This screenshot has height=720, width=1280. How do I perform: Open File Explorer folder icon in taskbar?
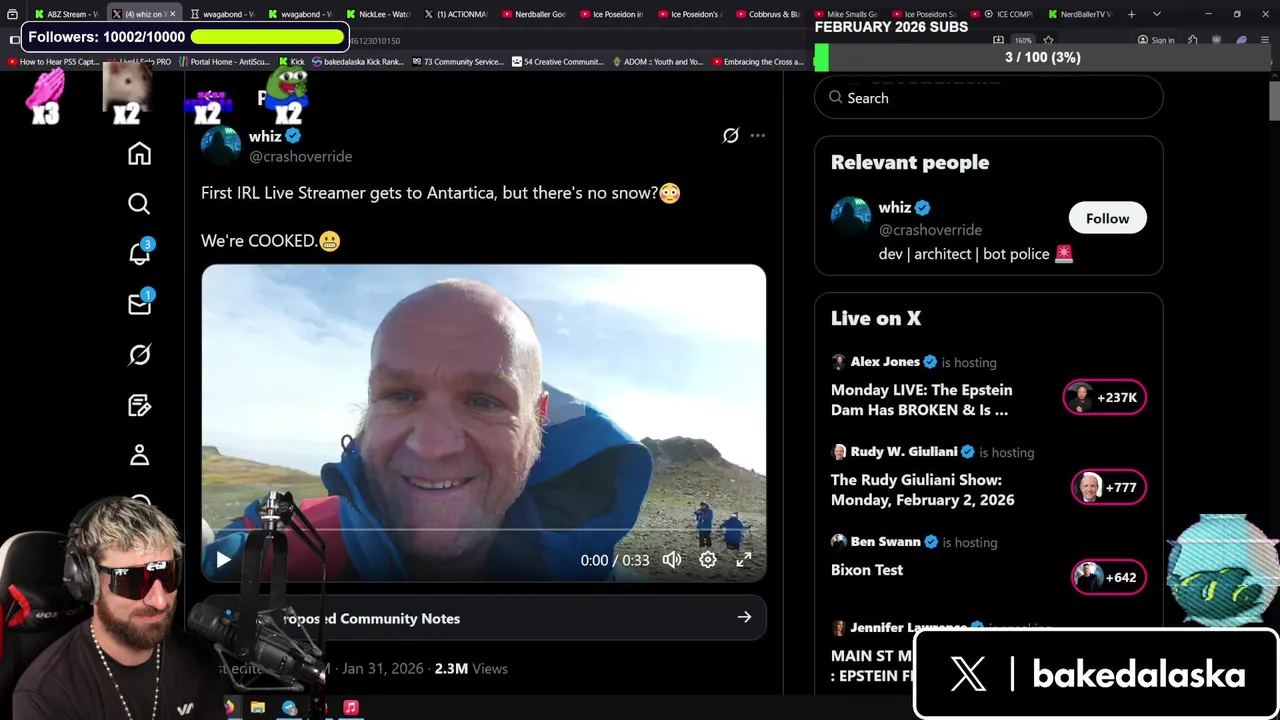click(x=258, y=707)
